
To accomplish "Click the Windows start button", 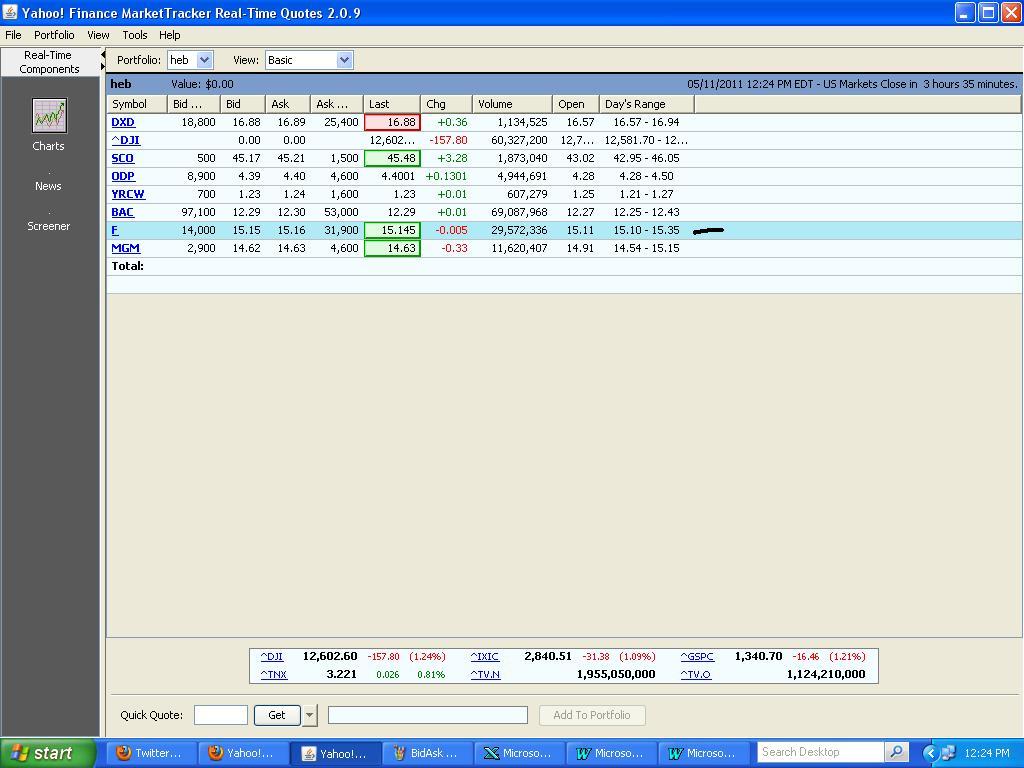I will coord(48,753).
